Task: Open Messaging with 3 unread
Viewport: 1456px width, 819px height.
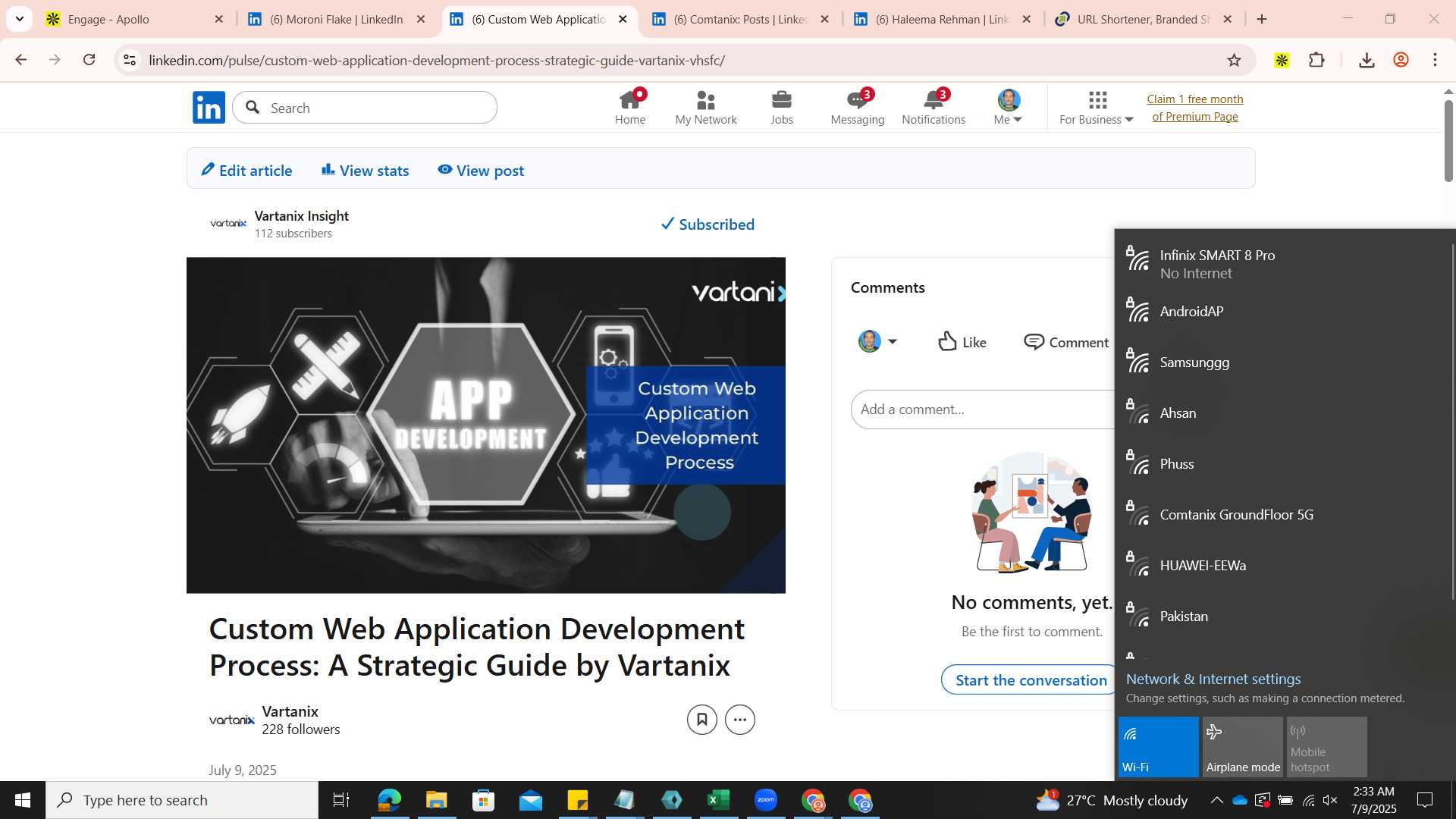Action: pyautogui.click(x=858, y=108)
